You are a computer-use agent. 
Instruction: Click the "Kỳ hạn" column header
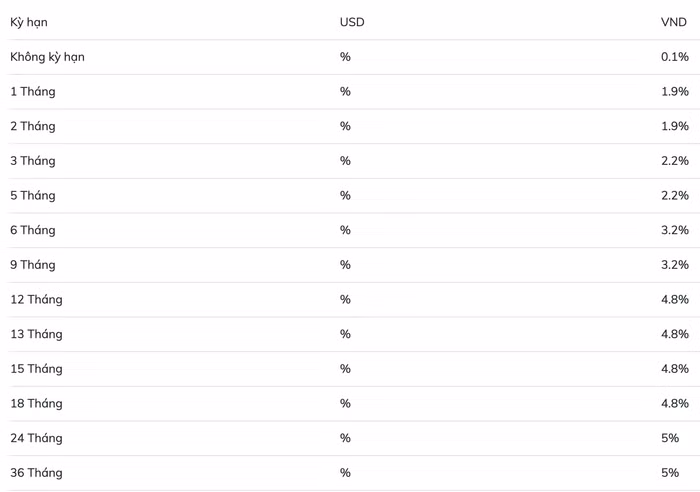(x=29, y=23)
